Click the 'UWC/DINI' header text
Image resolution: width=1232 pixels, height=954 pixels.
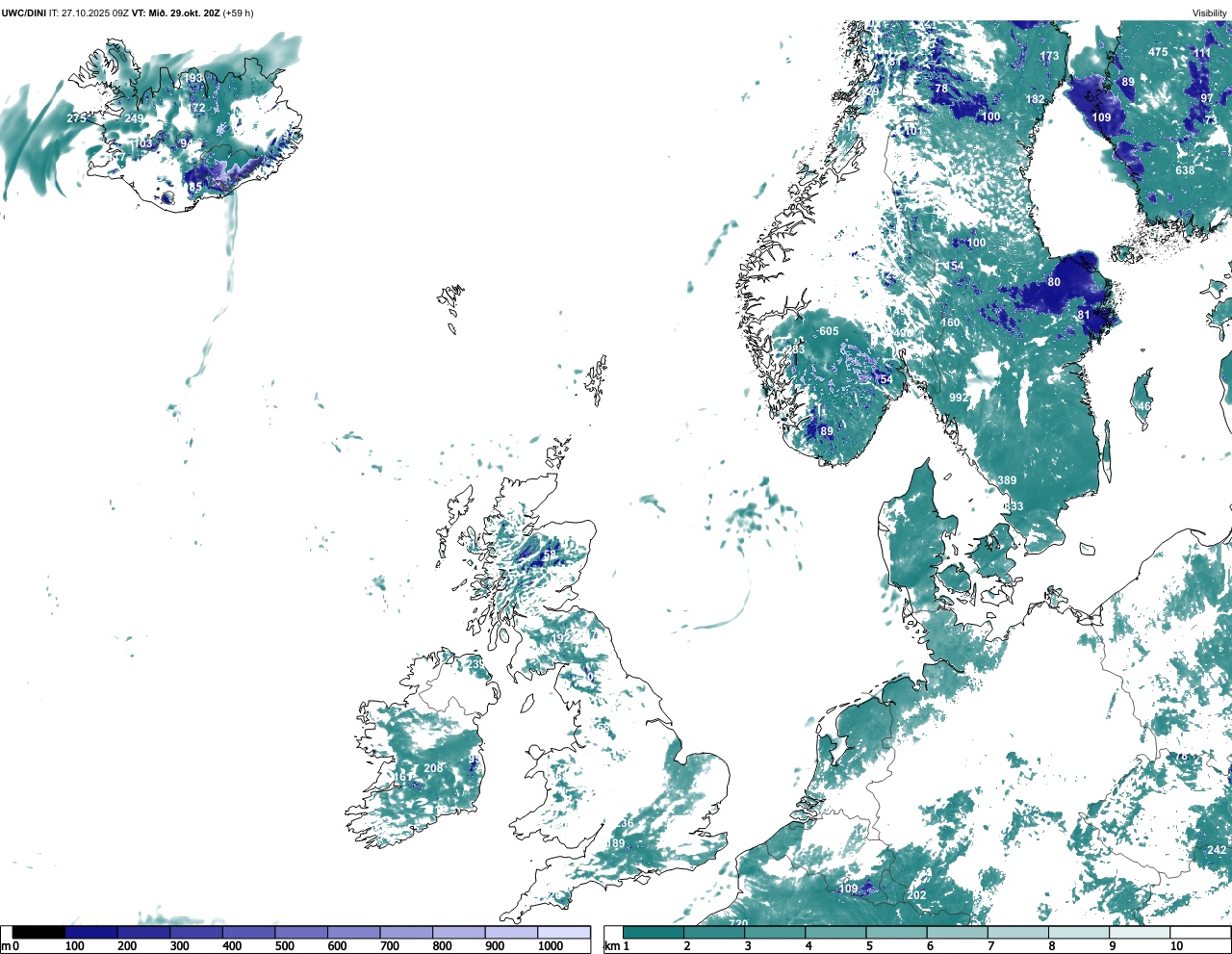[24, 13]
